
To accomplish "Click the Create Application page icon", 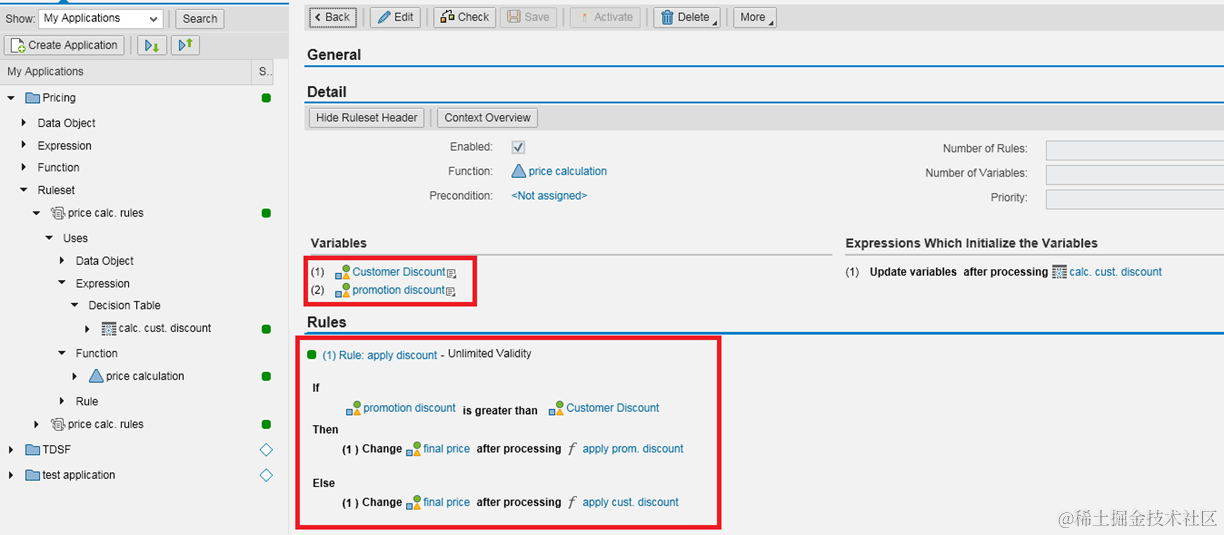I will pos(18,45).
